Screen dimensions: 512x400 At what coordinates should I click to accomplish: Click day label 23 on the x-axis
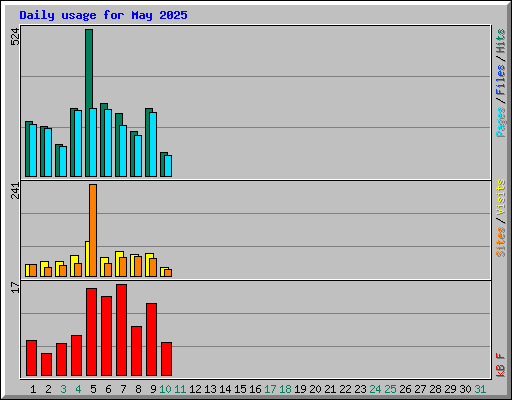pos(360,389)
